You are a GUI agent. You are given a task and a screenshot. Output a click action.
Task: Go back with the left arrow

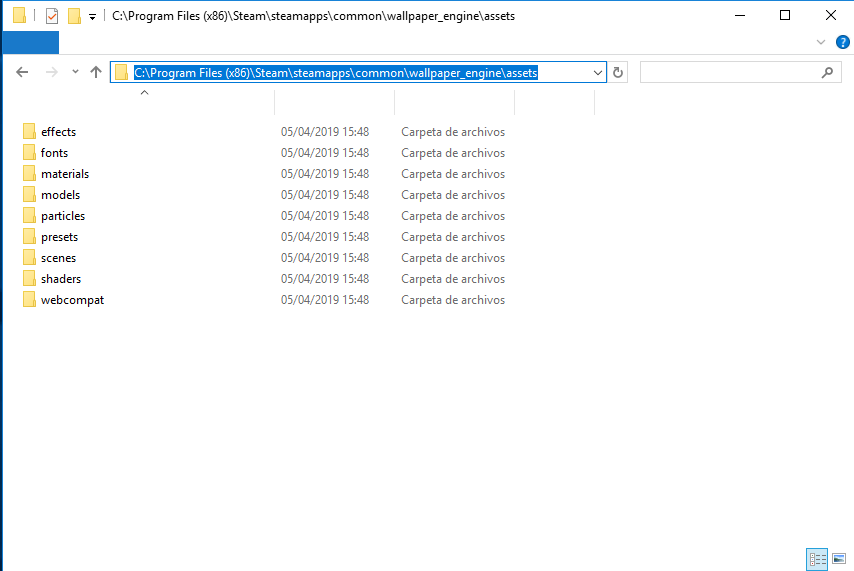click(x=22, y=72)
